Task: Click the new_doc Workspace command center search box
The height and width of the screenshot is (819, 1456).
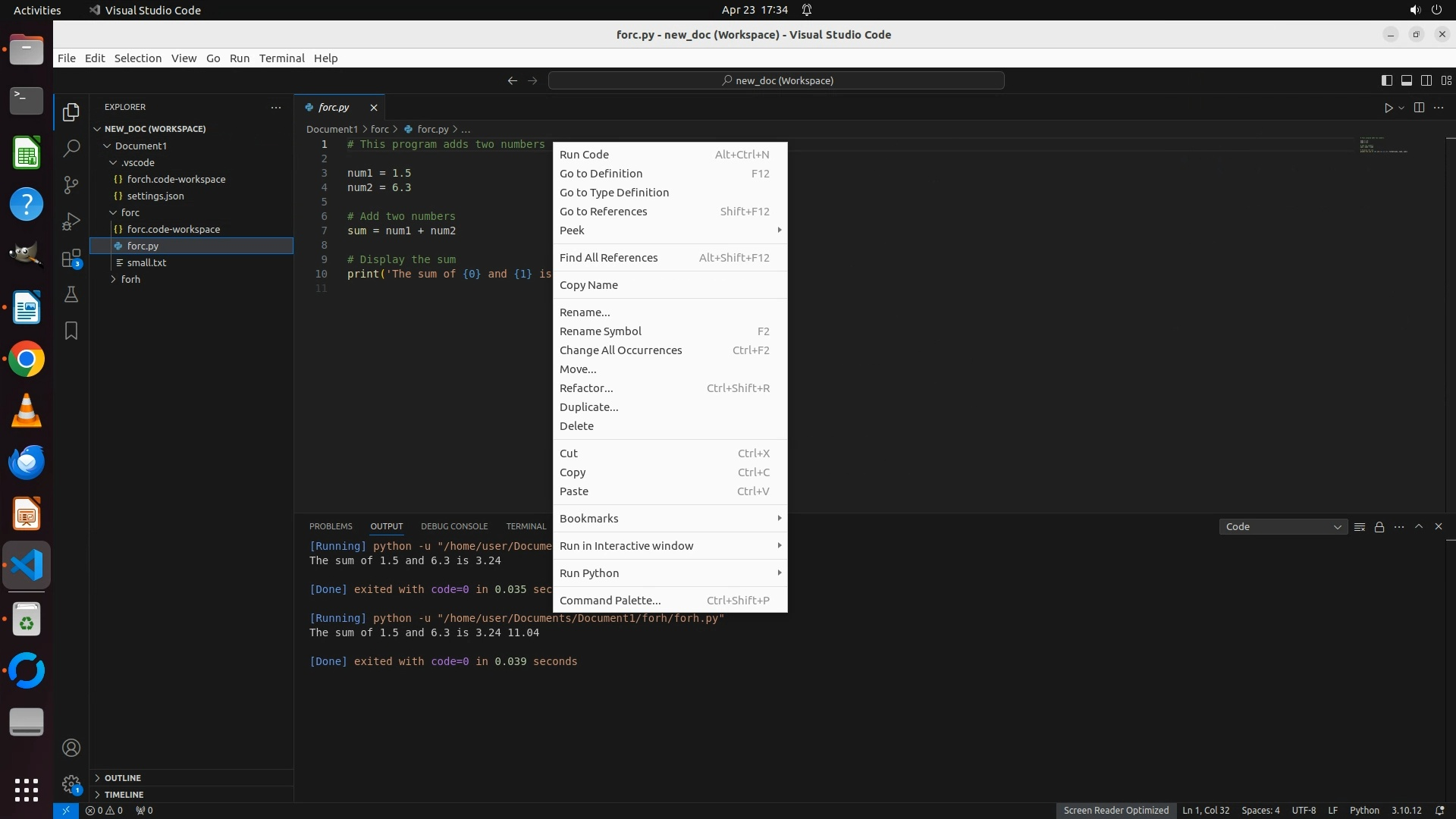Action: pos(777,80)
